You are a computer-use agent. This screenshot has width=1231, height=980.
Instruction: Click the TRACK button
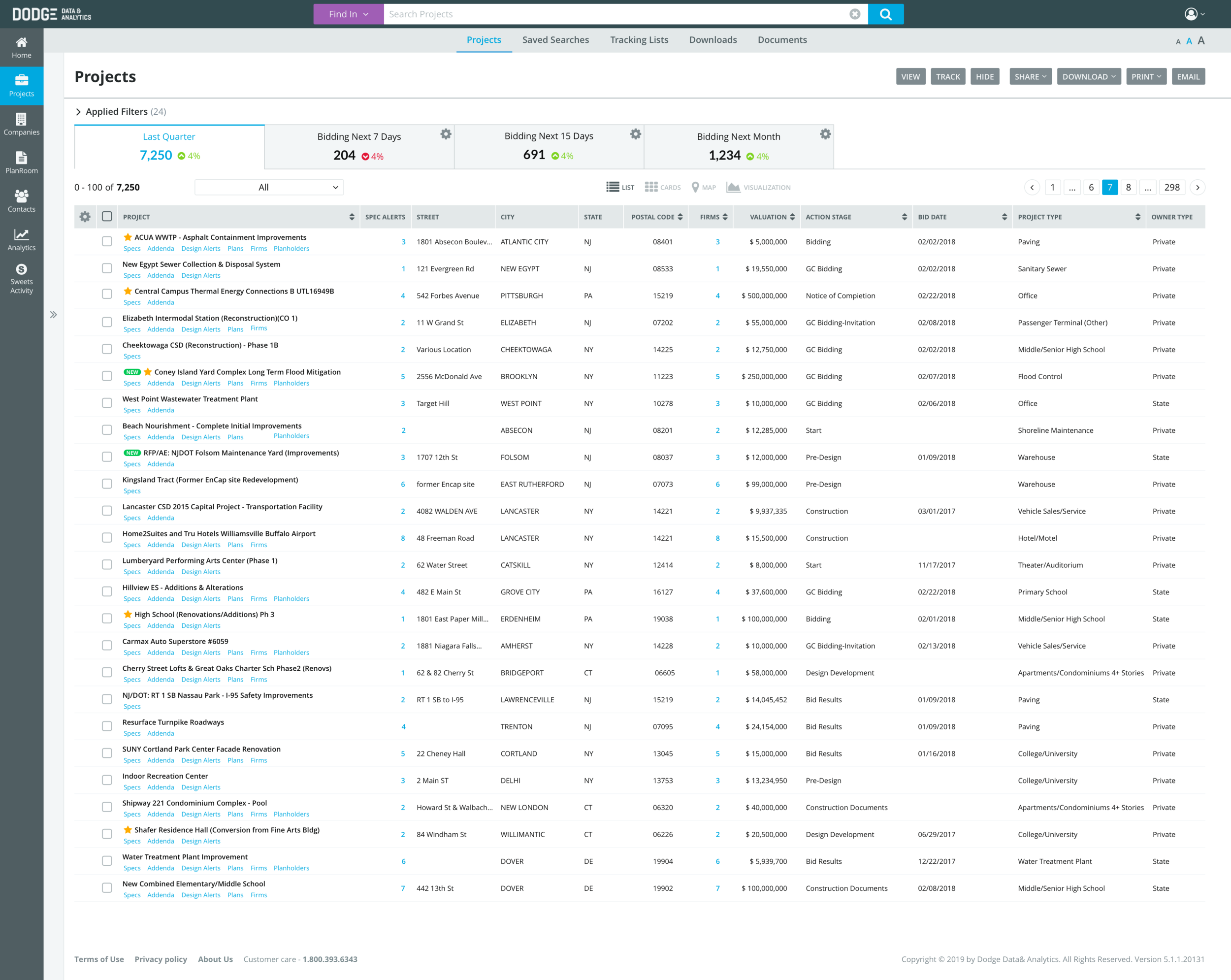point(947,76)
